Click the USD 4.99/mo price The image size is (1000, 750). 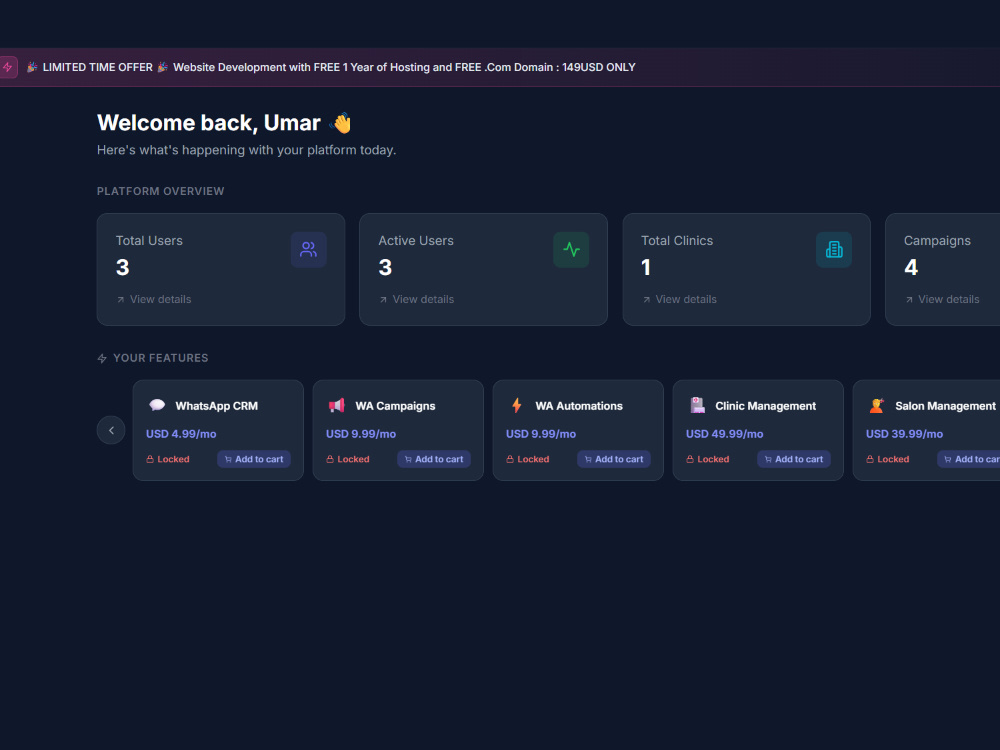click(x=181, y=434)
